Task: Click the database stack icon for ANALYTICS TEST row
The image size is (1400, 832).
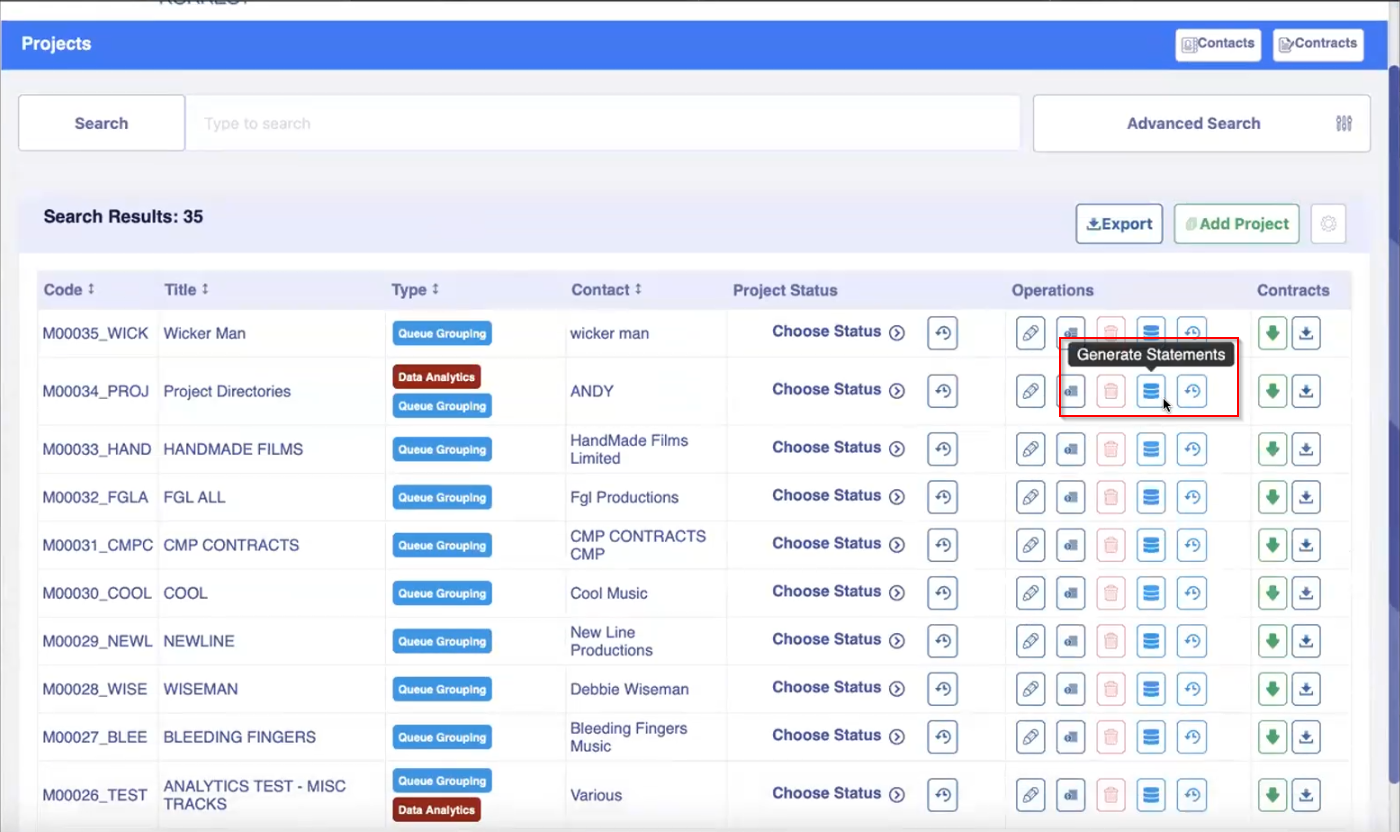Action: coord(1151,795)
